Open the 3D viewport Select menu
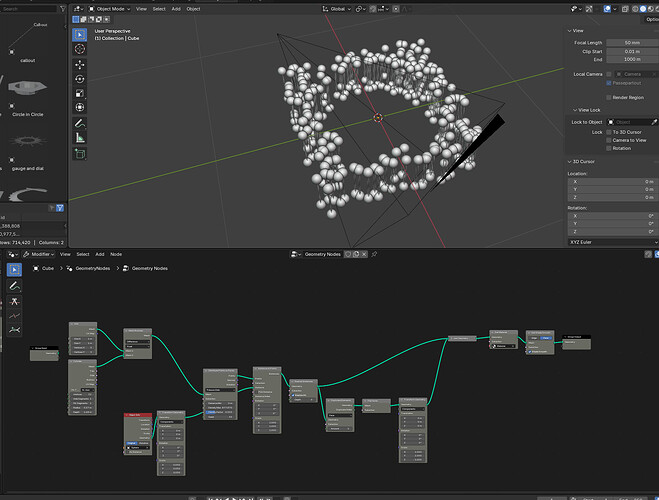The image size is (659, 500). (x=159, y=9)
